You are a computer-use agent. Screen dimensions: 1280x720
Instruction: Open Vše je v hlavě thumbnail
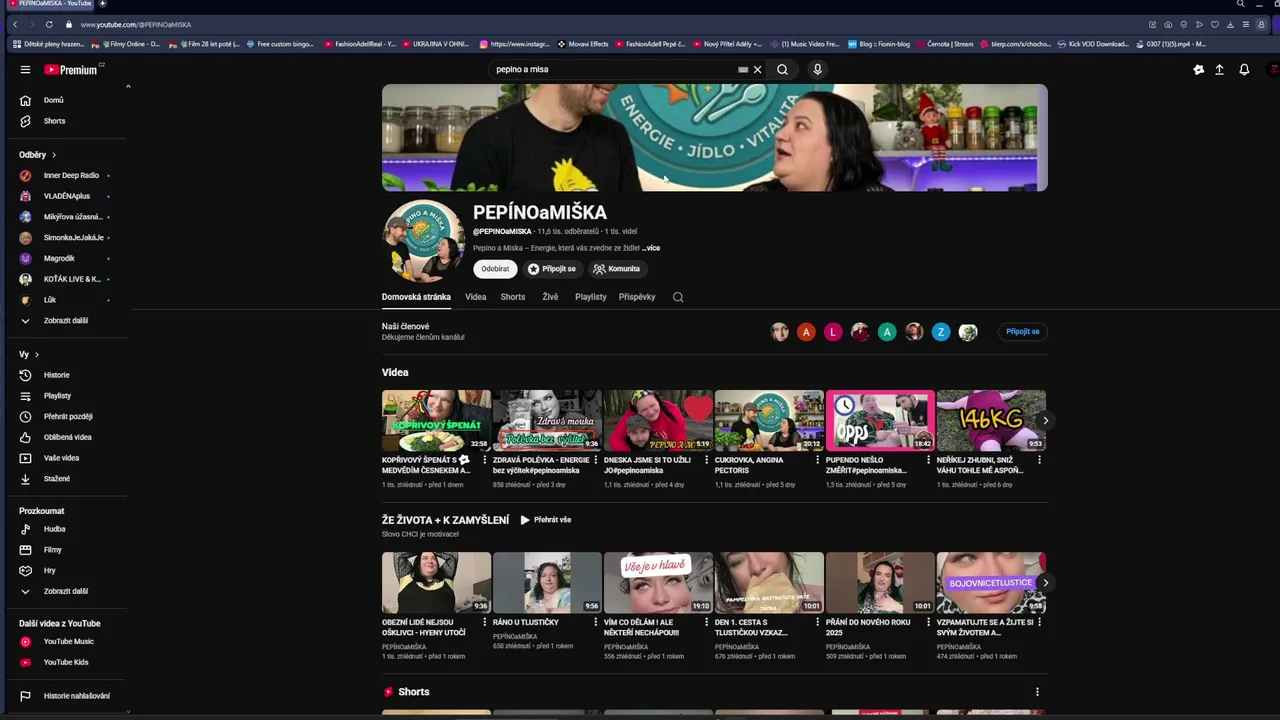coord(658,583)
